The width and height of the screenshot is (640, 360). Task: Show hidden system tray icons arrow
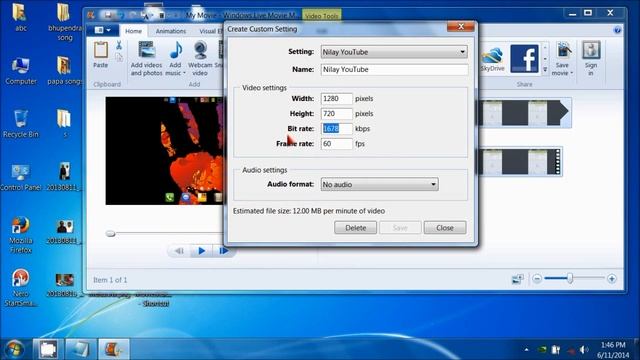click(527, 350)
